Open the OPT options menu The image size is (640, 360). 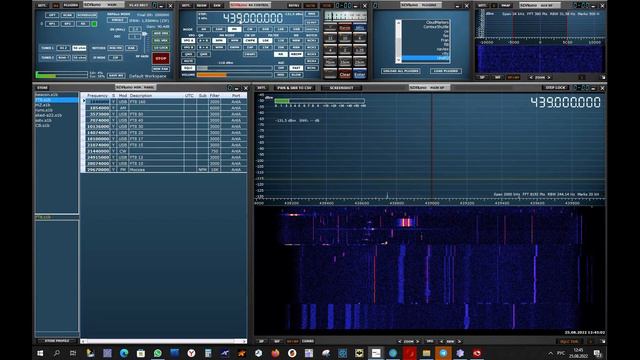tap(52, 15)
